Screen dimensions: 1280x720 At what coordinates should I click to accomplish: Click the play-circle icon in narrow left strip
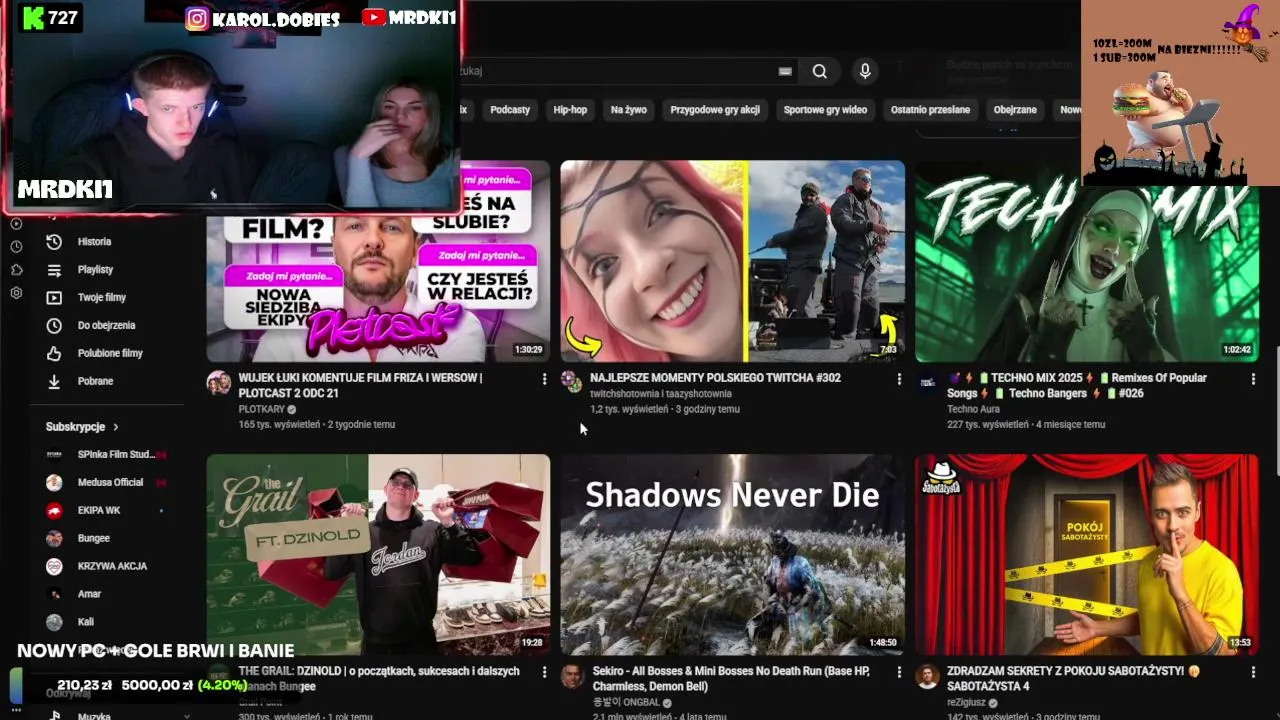tap(16, 222)
